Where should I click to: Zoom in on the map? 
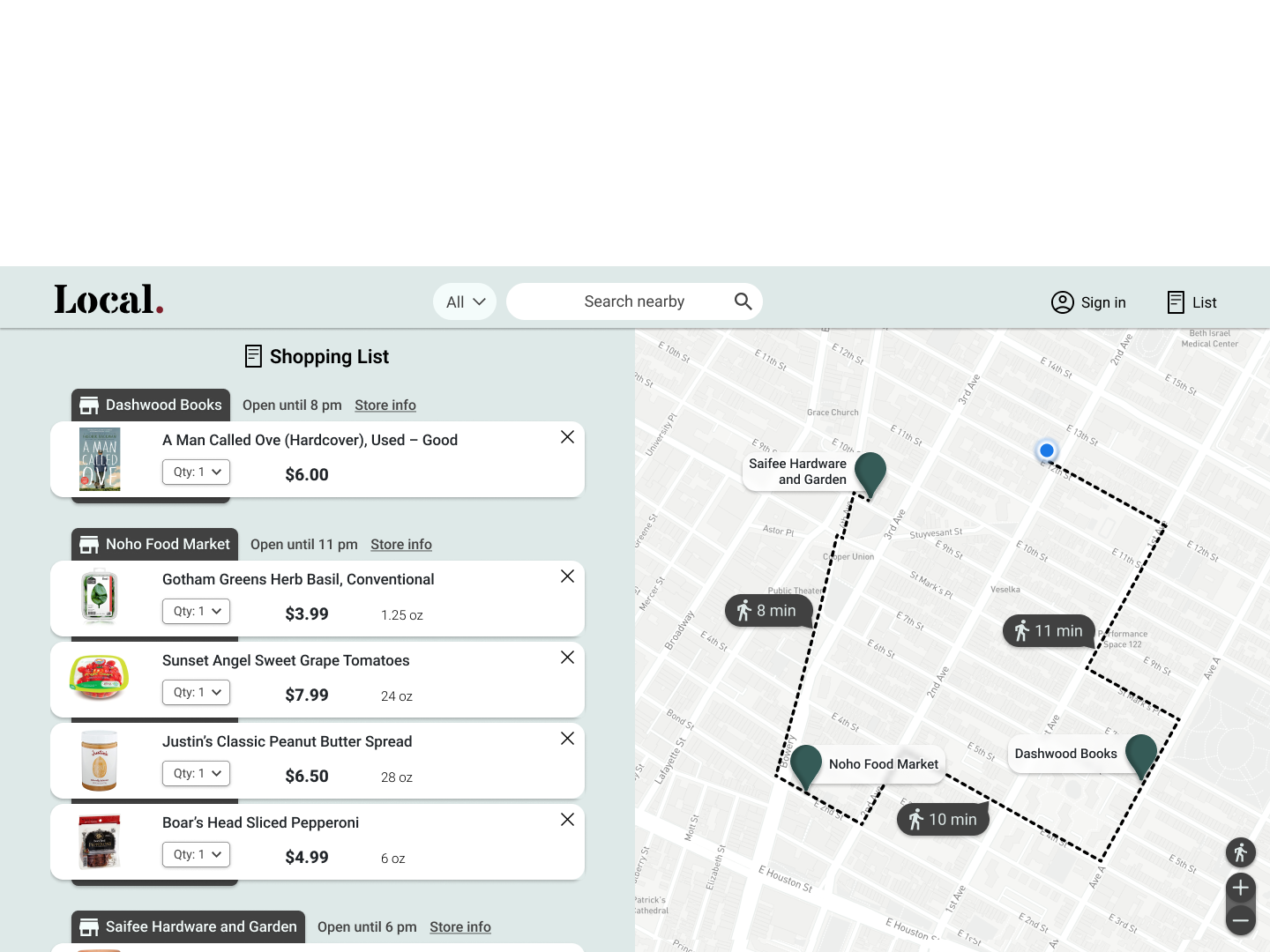(1241, 888)
